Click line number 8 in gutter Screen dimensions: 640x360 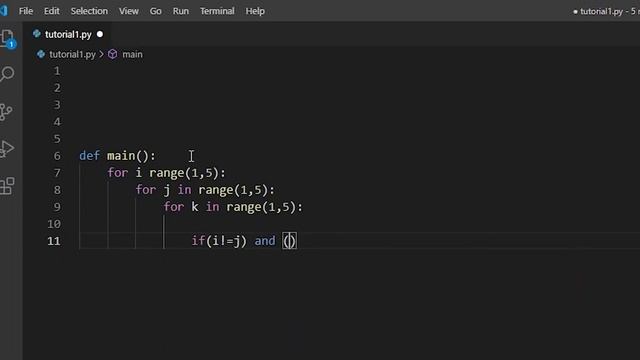(x=57, y=190)
